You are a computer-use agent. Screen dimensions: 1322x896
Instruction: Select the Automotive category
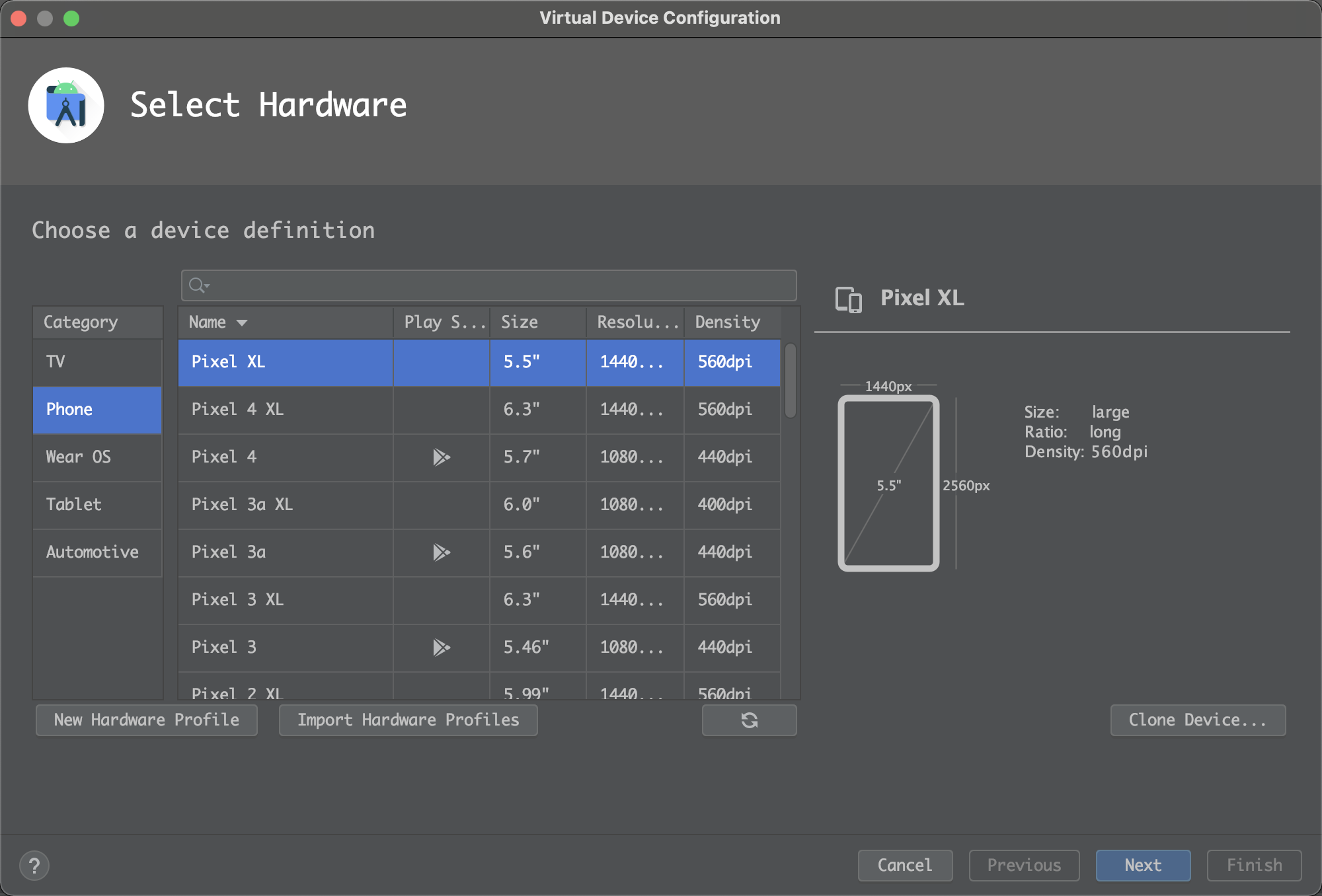(x=97, y=552)
